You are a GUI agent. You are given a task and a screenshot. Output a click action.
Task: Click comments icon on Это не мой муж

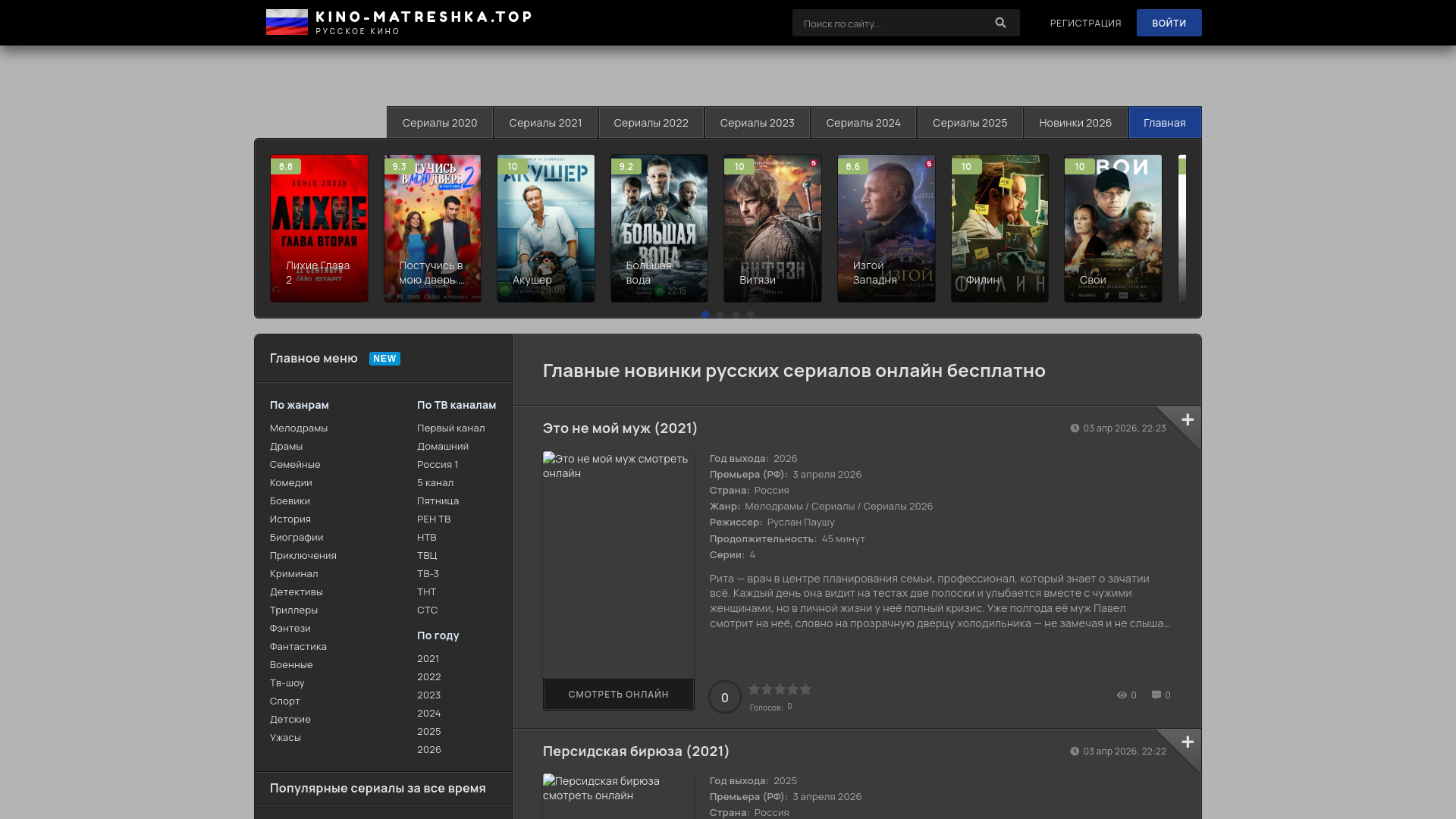click(1156, 695)
